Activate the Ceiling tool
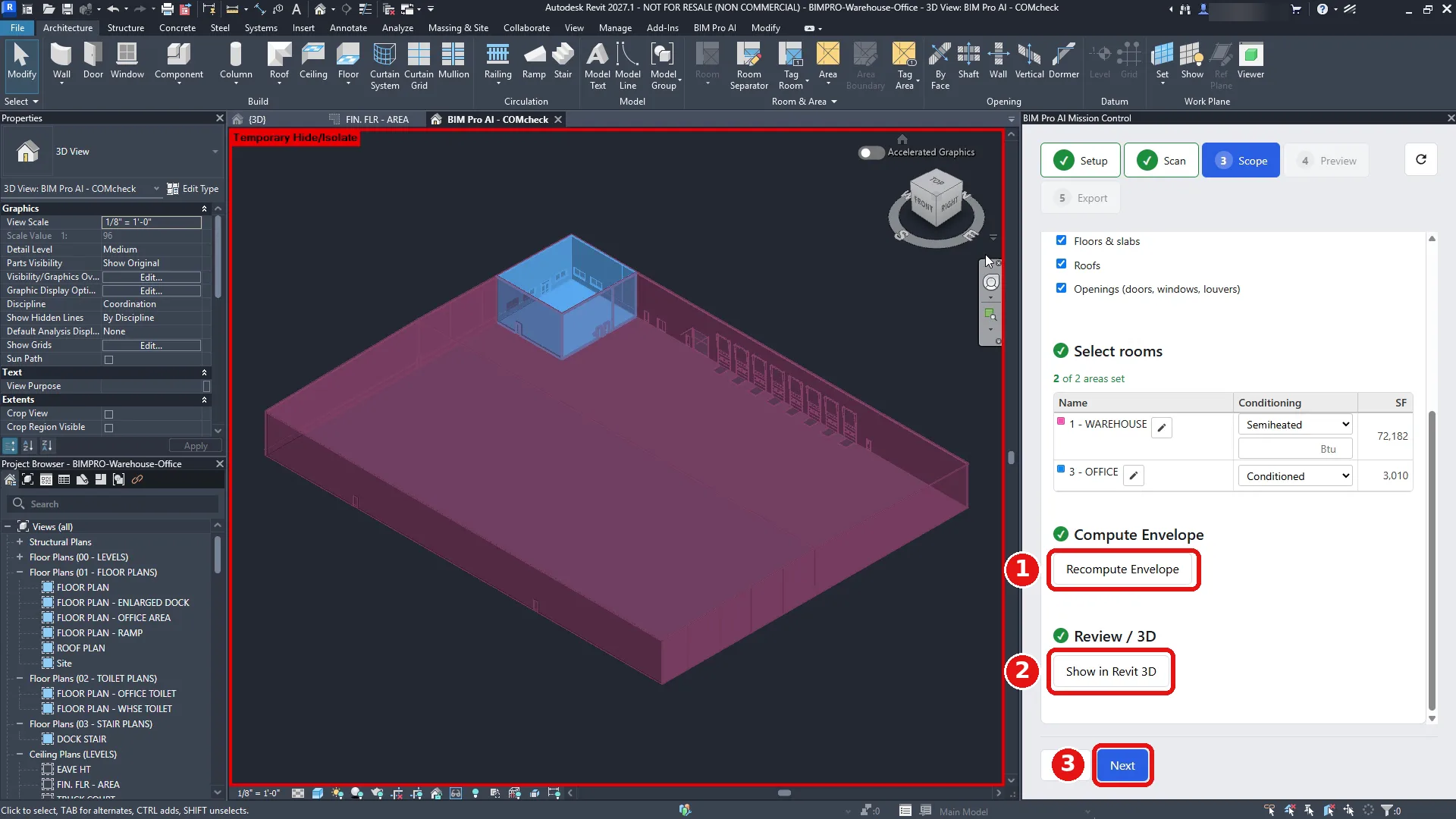The height and width of the screenshot is (819, 1456). point(313,61)
